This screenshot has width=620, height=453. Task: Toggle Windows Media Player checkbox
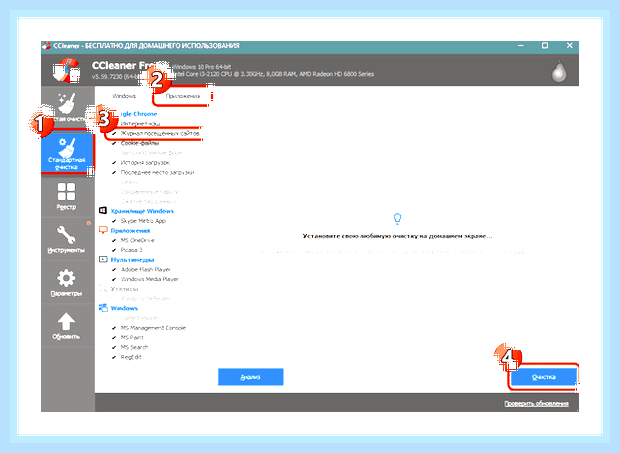click(x=114, y=279)
